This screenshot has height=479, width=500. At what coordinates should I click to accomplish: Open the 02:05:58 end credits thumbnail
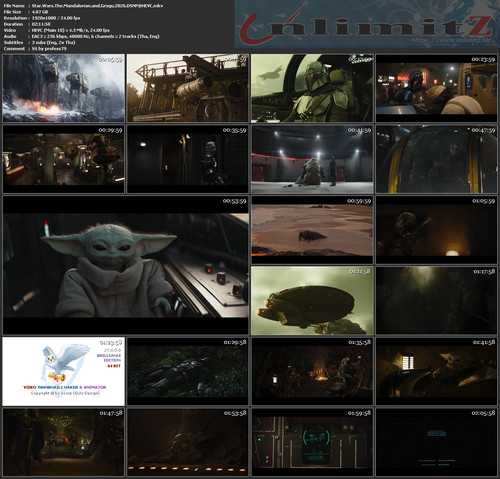(x=436, y=442)
